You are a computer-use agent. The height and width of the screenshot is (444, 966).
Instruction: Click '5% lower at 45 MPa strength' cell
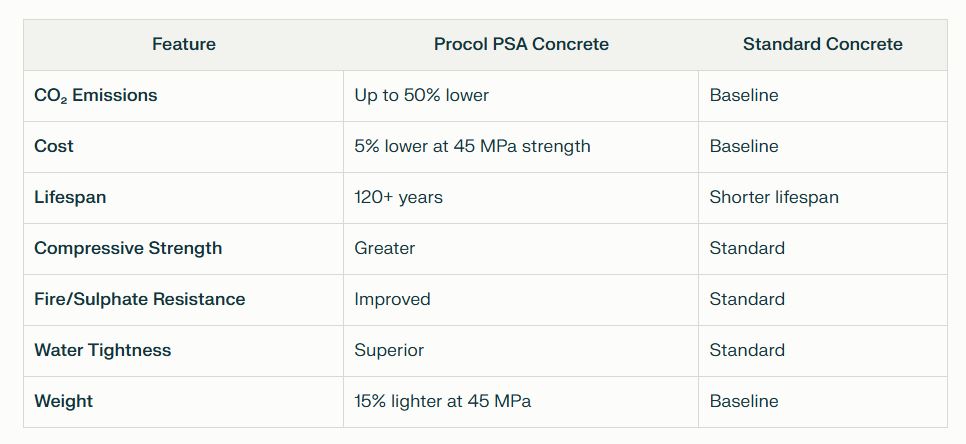point(472,146)
